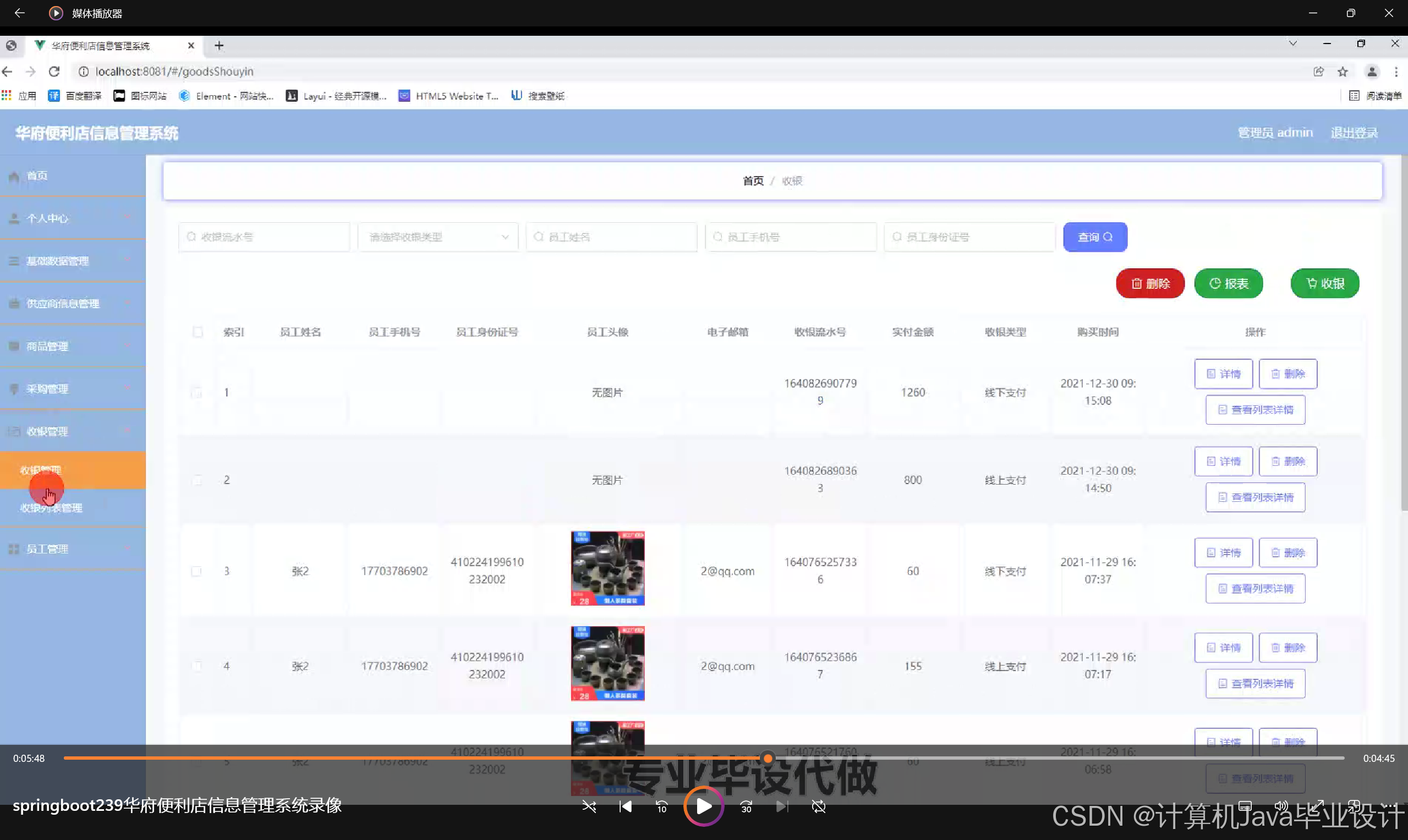Click the media player play button
Screen dimensions: 1408x840
coord(703,806)
